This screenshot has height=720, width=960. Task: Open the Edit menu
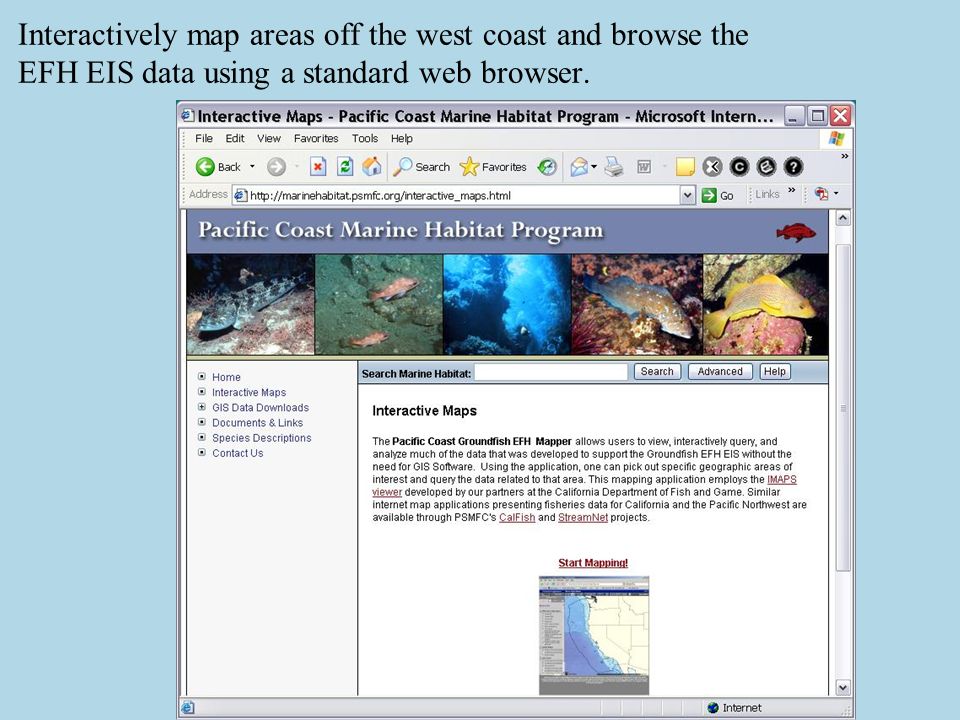tap(234, 138)
